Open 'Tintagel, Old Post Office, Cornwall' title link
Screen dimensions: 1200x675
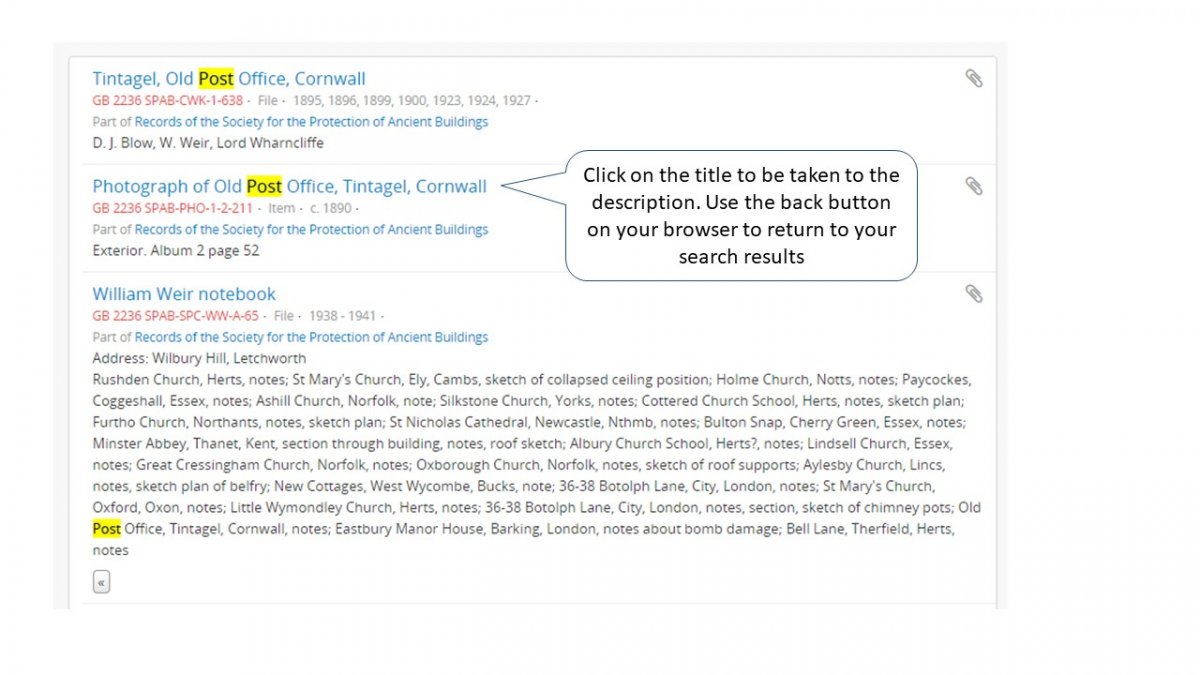coord(229,79)
